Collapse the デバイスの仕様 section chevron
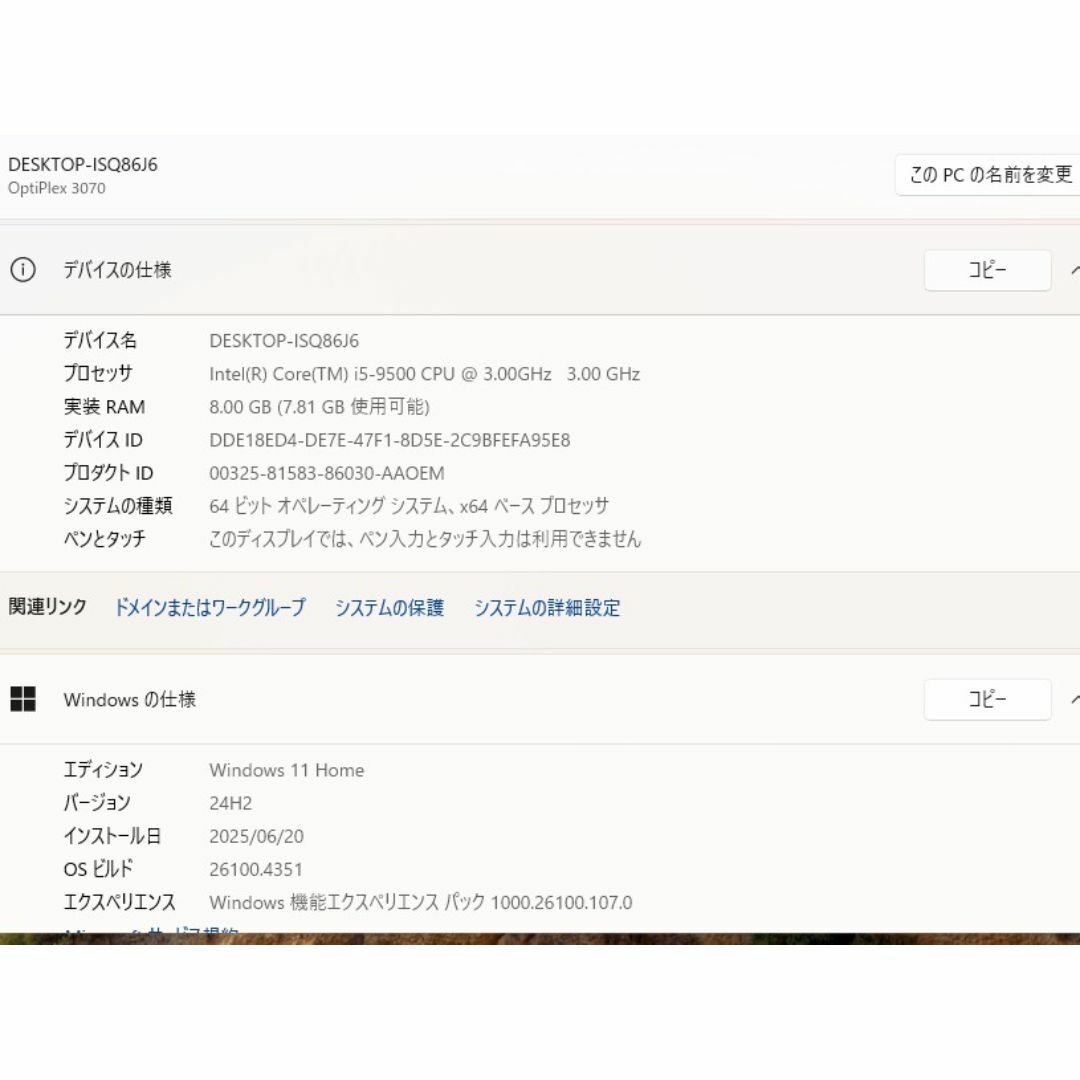This screenshot has width=1080, height=1080. tap(1075, 271)
